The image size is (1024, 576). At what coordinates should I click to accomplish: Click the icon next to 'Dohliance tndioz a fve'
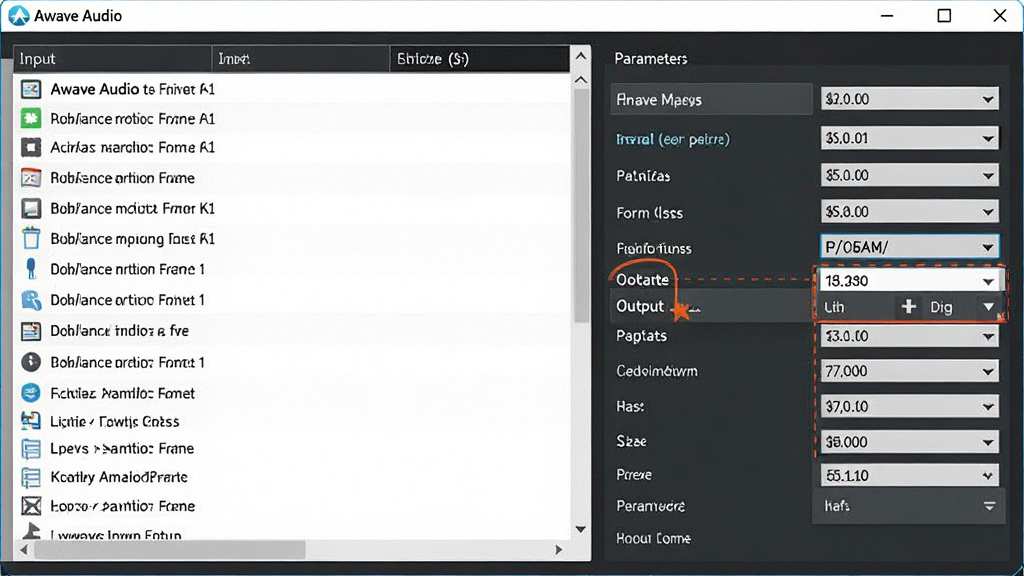(31, 331)
